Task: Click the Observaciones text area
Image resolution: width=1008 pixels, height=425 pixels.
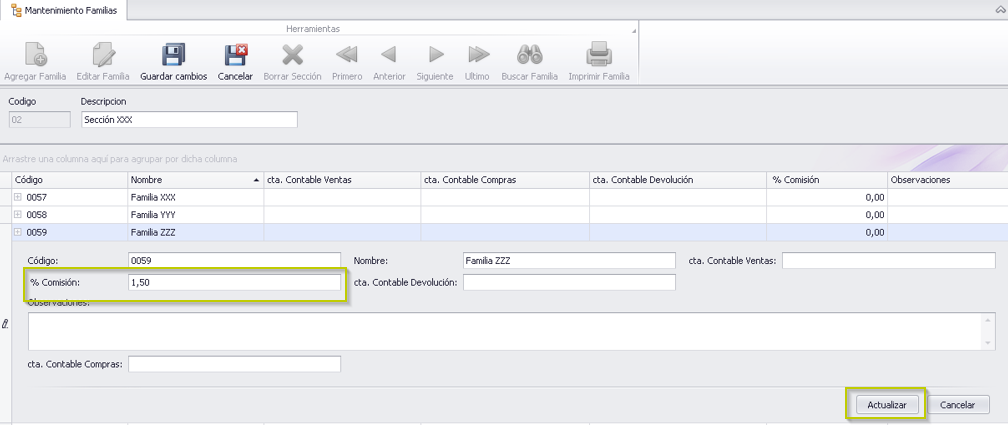Action: [x=507, y=332]
